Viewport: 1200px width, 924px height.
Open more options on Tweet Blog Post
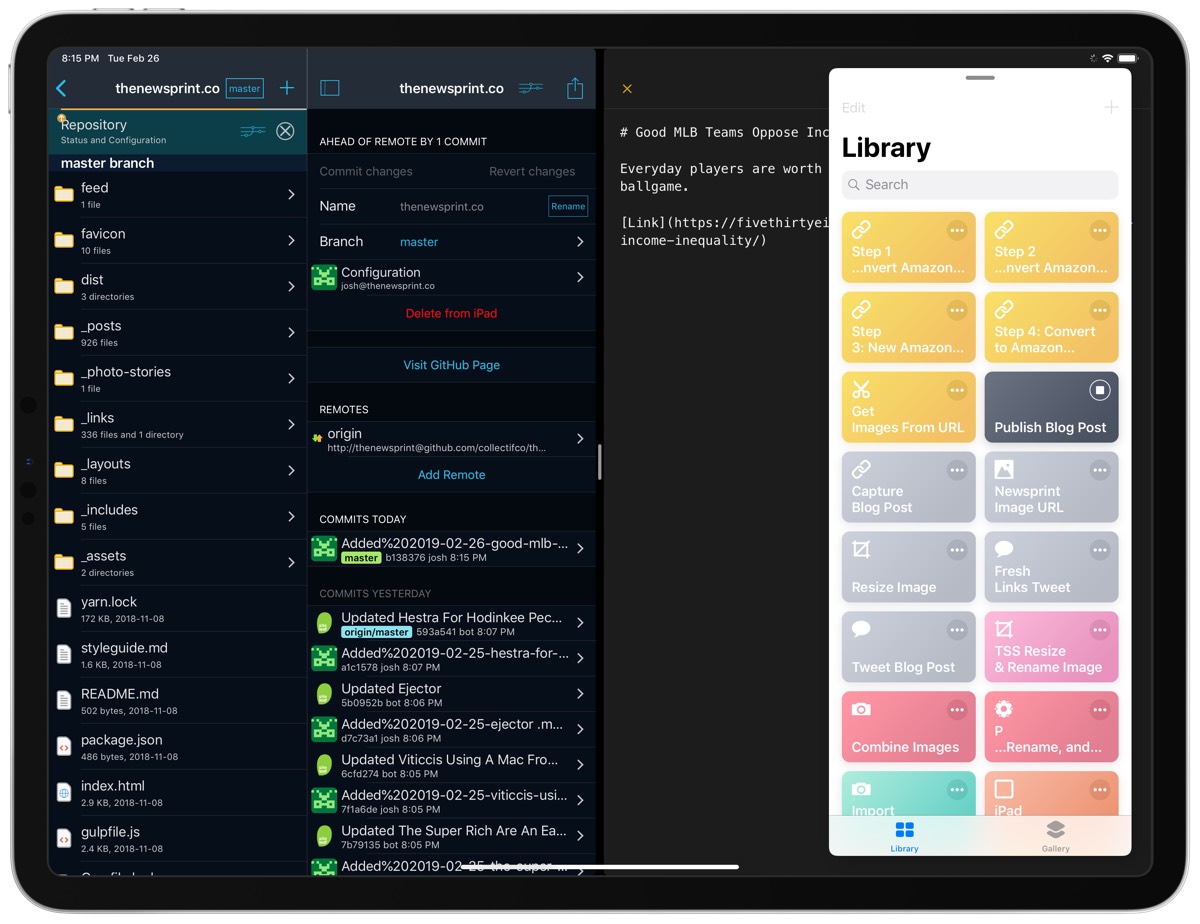point(957,630)
